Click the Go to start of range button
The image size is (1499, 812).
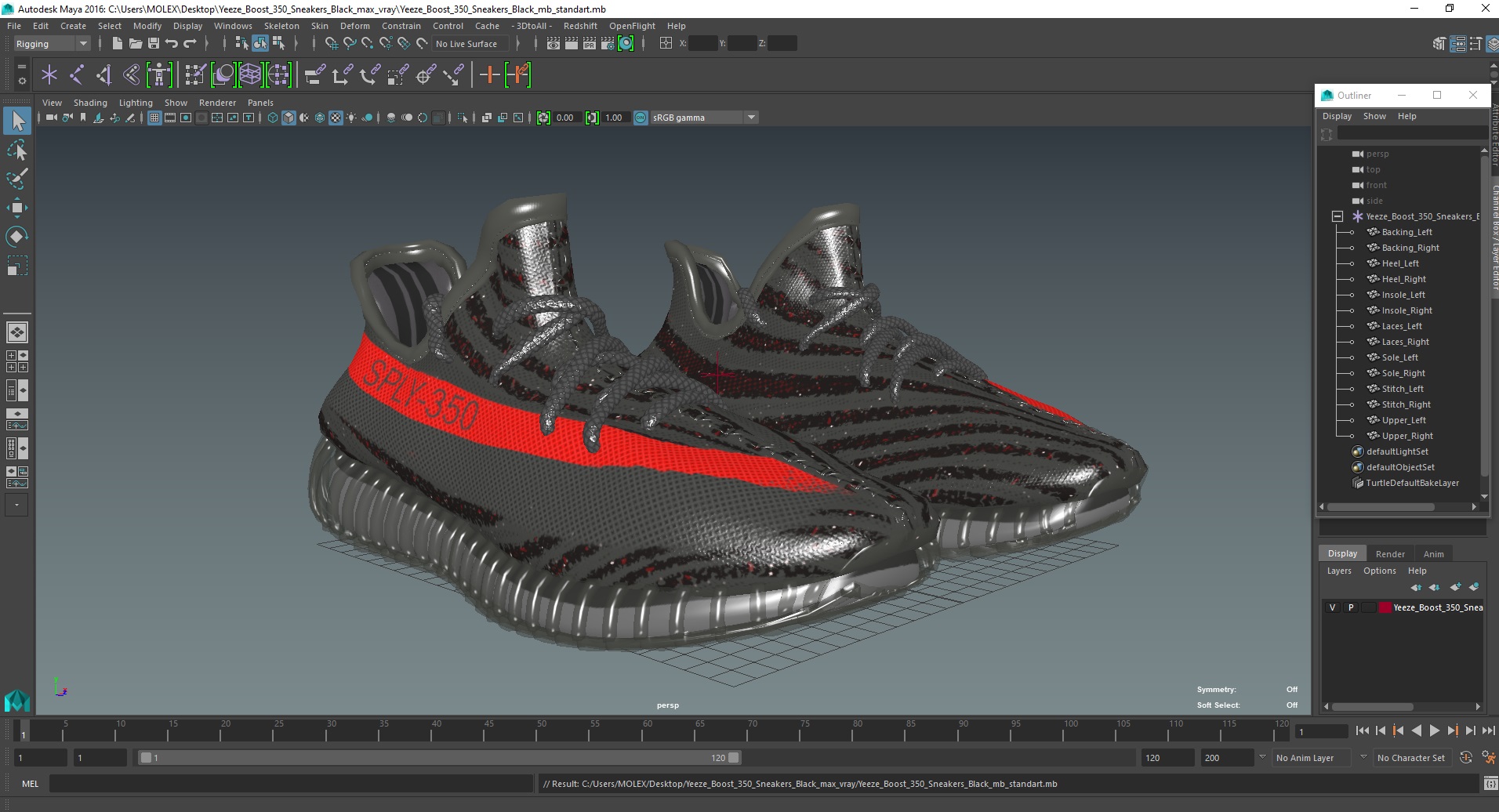[1362, 730]
